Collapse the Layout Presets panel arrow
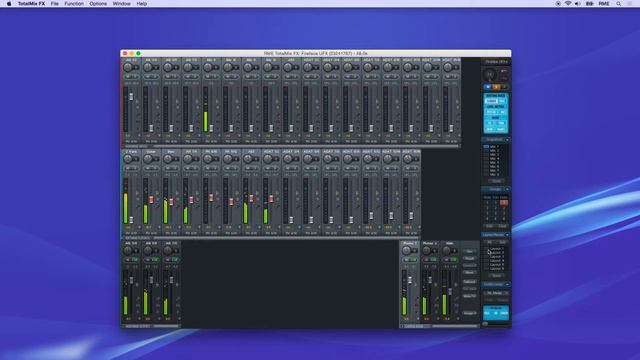640x360 pixels. [x=507, y=235]
